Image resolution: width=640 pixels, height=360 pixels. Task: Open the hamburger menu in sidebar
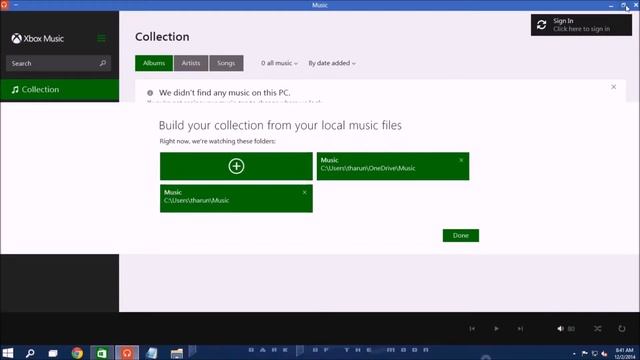tap(101, 38)
